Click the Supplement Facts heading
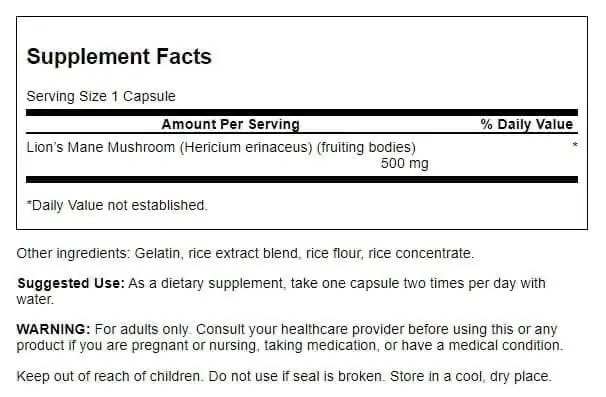This screenshot has width=606, height=397. tap(119, 56)
